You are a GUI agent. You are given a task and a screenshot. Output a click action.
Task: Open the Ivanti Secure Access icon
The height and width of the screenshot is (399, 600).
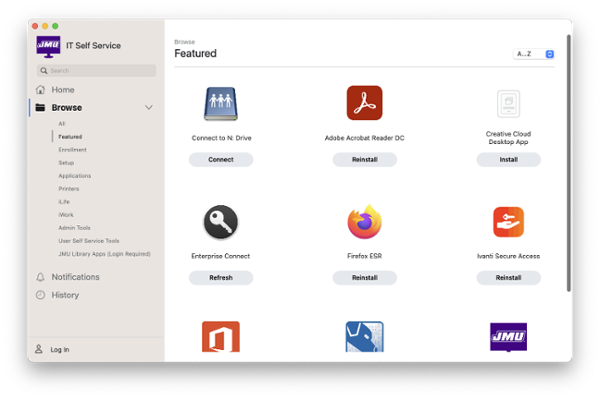pos(508,222)
